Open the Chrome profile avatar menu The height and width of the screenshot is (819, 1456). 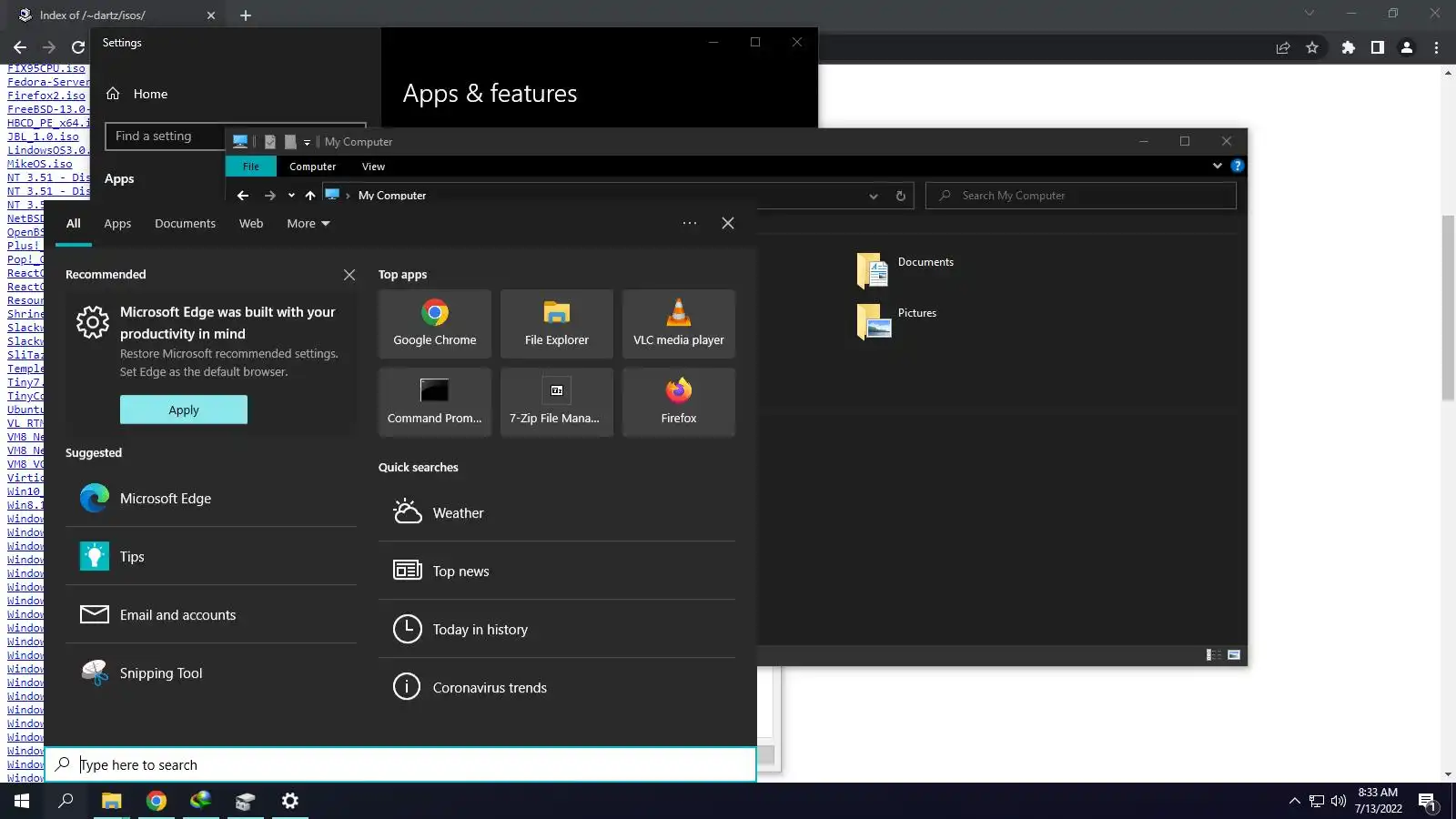point(1407,47)
